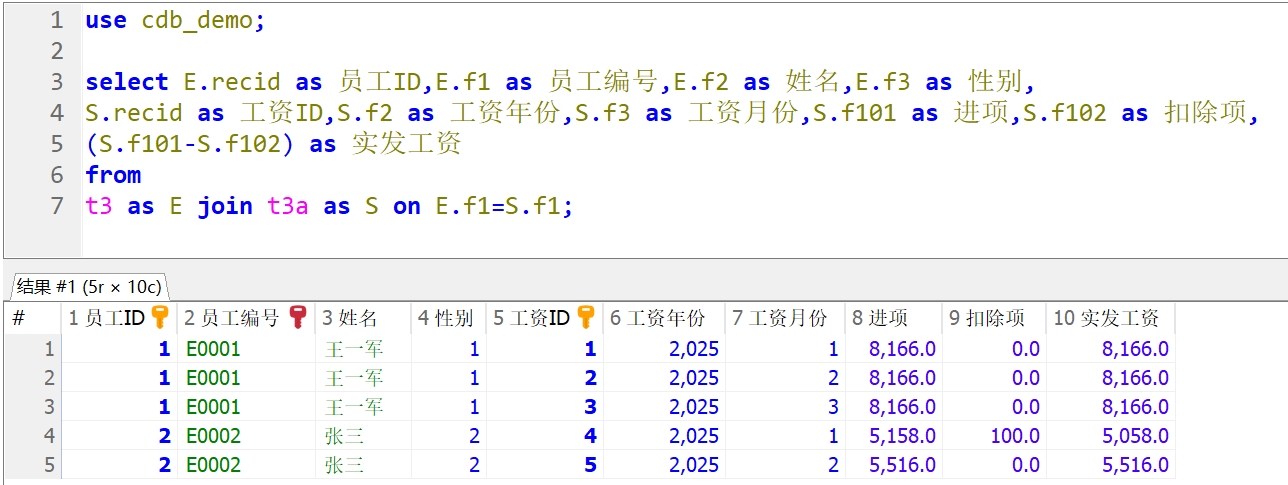Image resolution: width=1288 pixels, height=485 pixels.
Task: Click the 实发工资 column header
Action: point(1106,319)
